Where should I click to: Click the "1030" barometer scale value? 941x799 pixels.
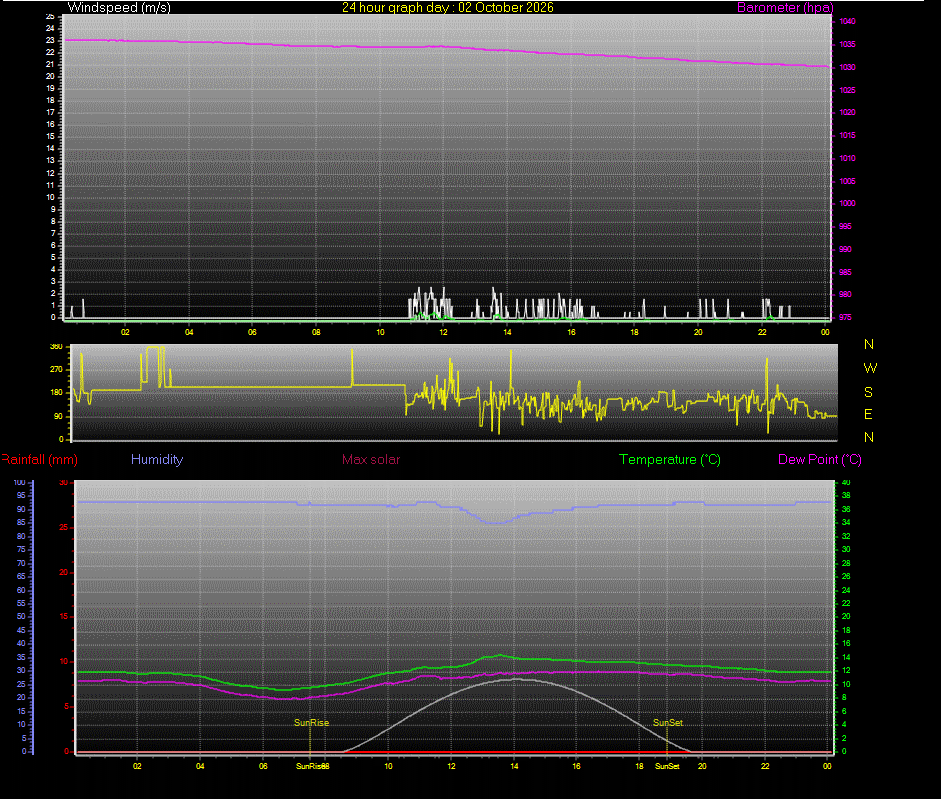pos(847,68)
